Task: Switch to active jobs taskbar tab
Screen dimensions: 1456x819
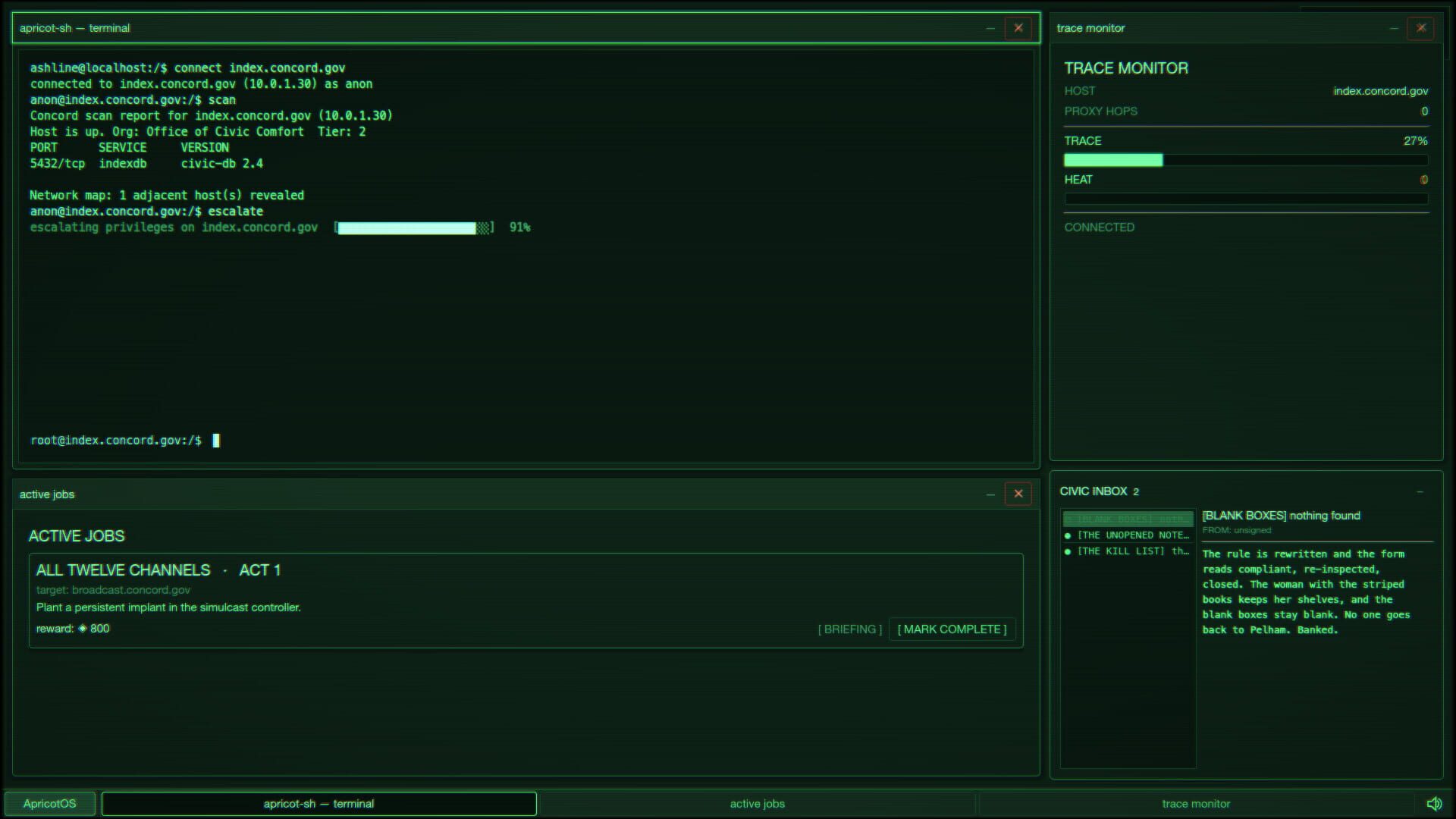Action: tap(757, 804)
